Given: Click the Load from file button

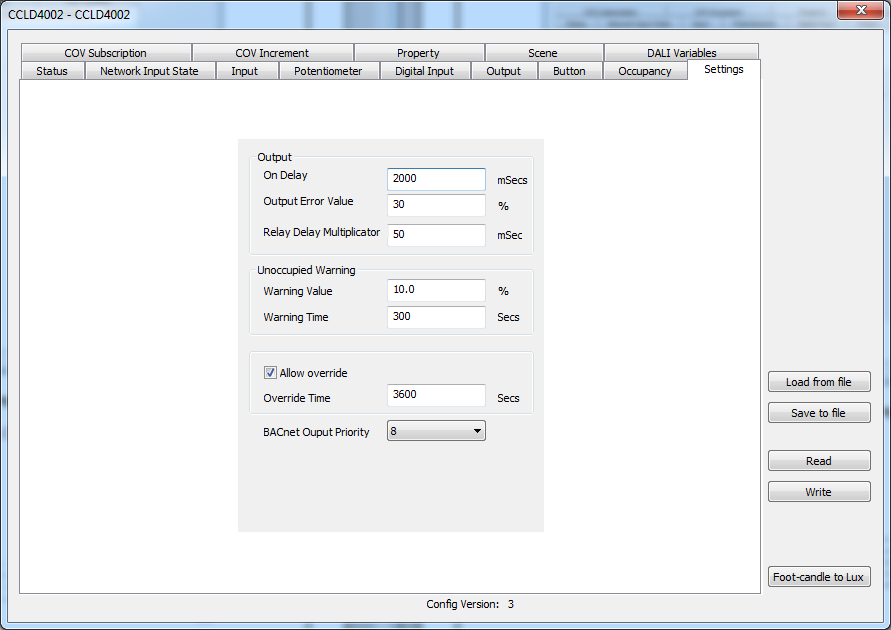Looking at the screenshot, I should (x=819, y=382).
